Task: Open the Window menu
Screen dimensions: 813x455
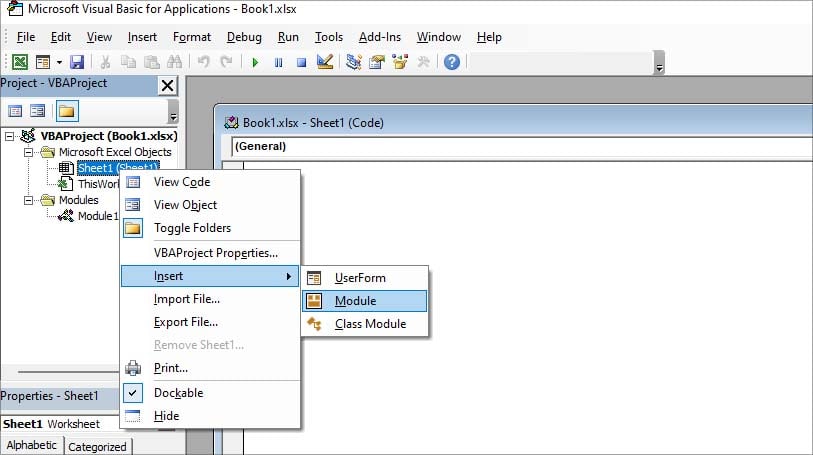Action: click(x=439, y=37)
